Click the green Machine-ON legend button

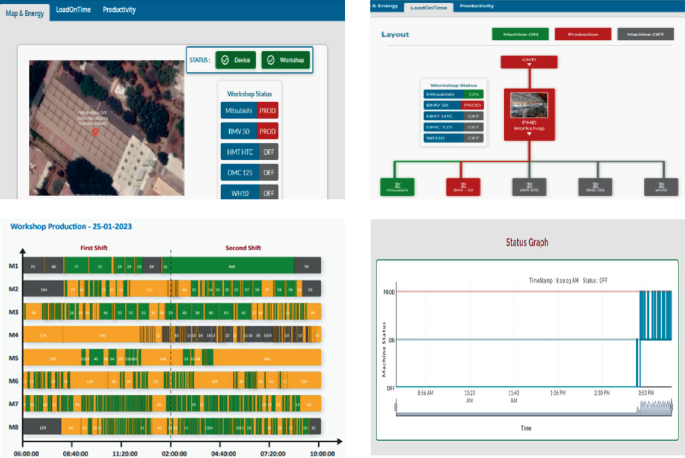point(520,34)
